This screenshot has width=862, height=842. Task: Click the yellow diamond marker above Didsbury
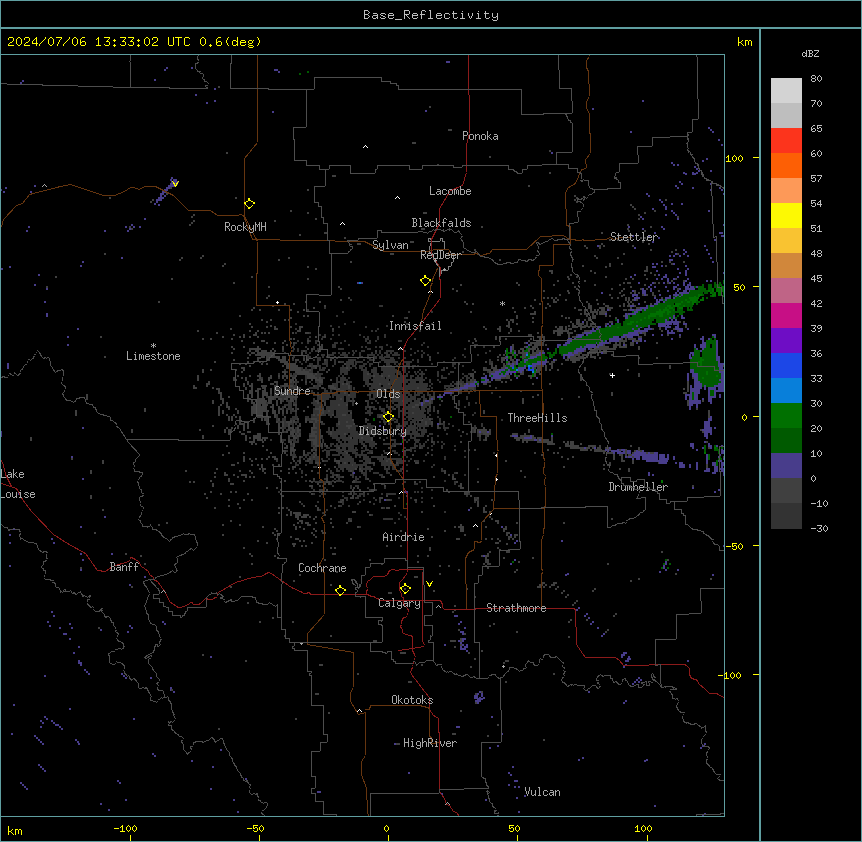pyautogui.click(x=388, y=417)
